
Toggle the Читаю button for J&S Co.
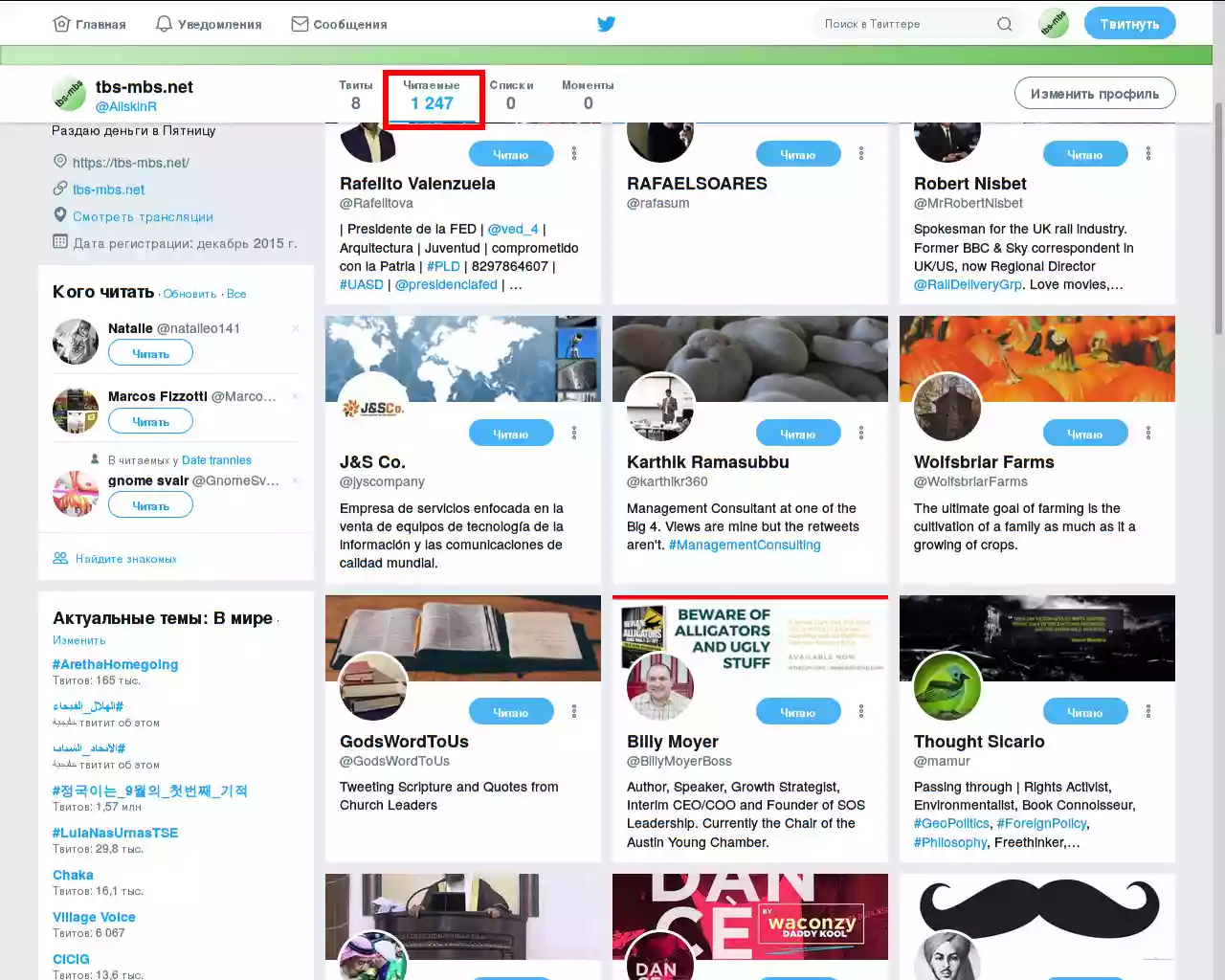point(511,434)
